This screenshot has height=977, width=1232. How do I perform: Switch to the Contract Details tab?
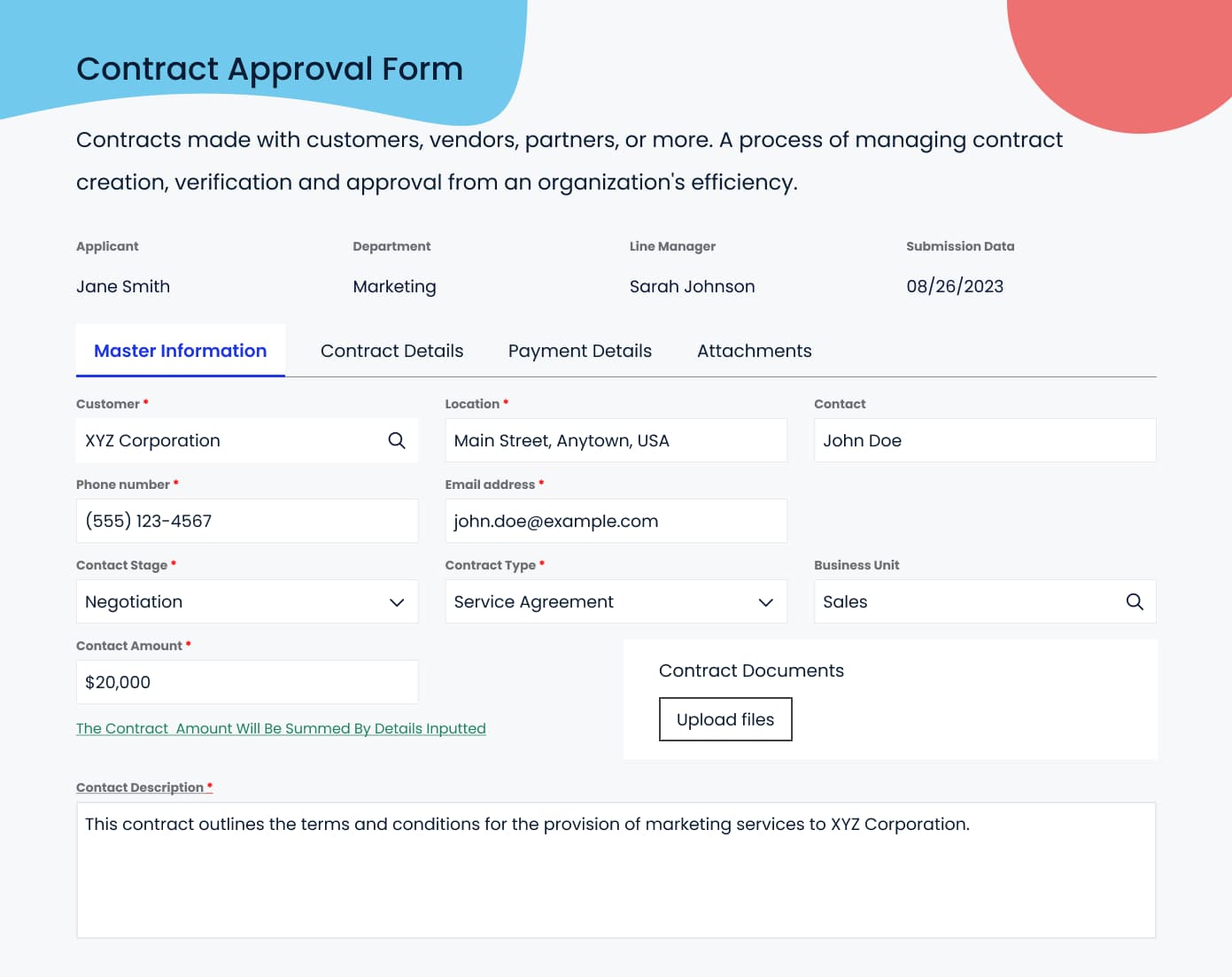[x=391, y=351]
